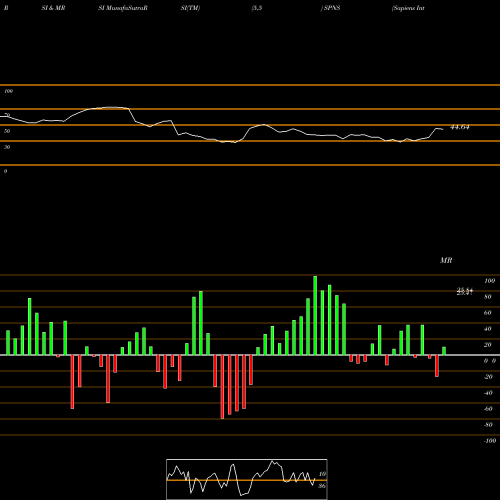
Task: Click the SPNS ticker text in the header
Action: pos(332,8)
